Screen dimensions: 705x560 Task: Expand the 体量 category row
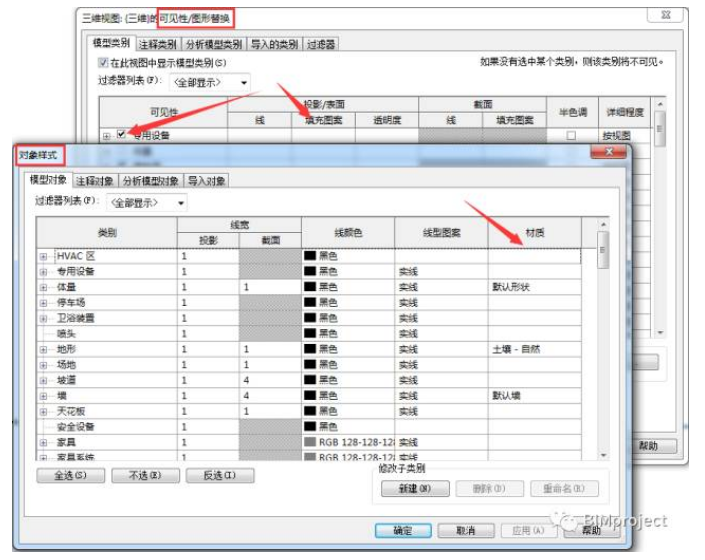pos(44,287)
